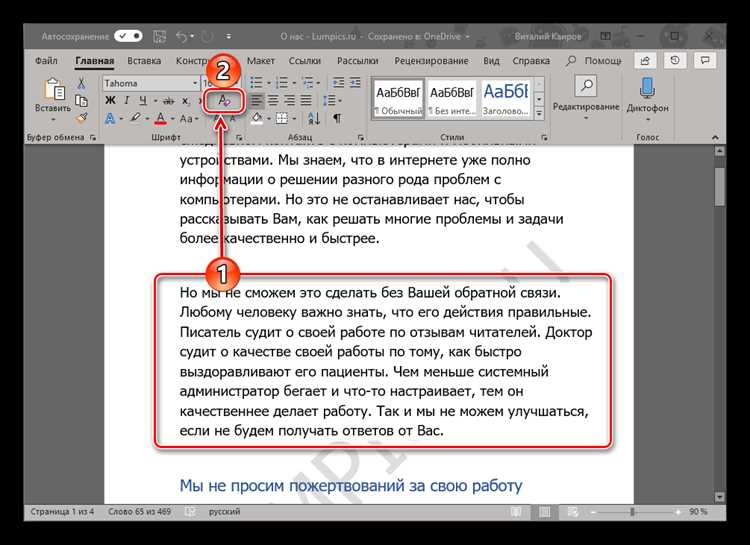Click the Помощь search box
The height and width of the screenshot is (545, 750).
pyautogui.click(x=594, y=61)
